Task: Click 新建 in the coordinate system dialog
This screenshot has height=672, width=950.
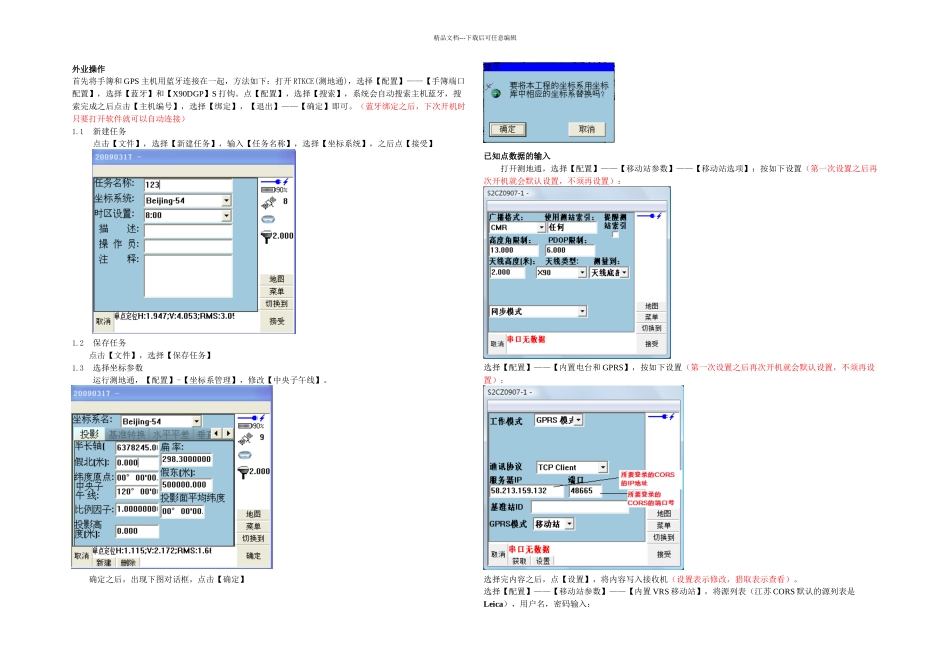Action: (x=104, y=563)
